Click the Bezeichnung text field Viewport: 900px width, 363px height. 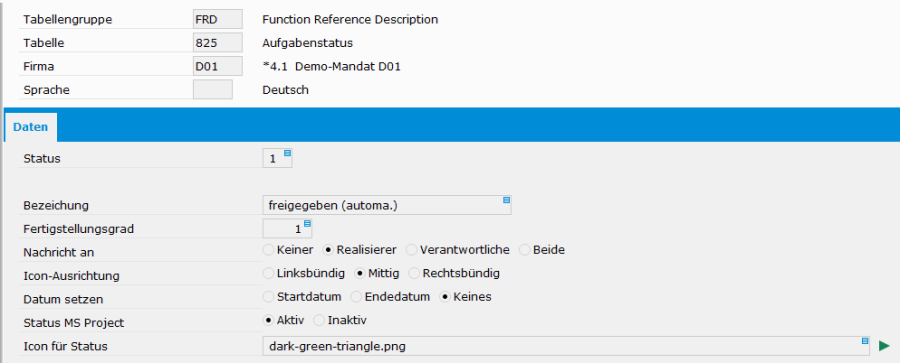[386, 205]
